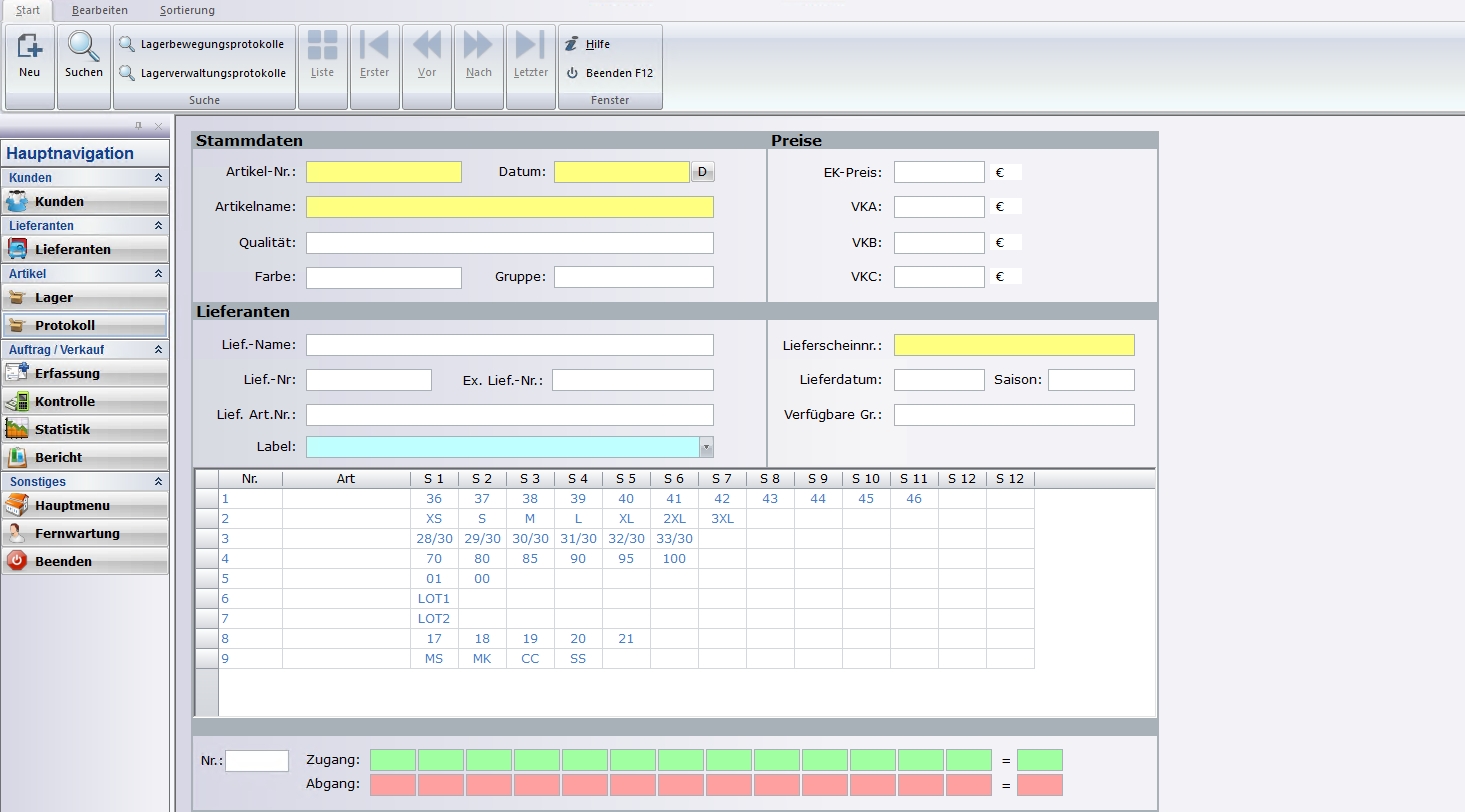Focus the EK-Preis field
The image size is (1465, 812).
[x=939, y=172]
